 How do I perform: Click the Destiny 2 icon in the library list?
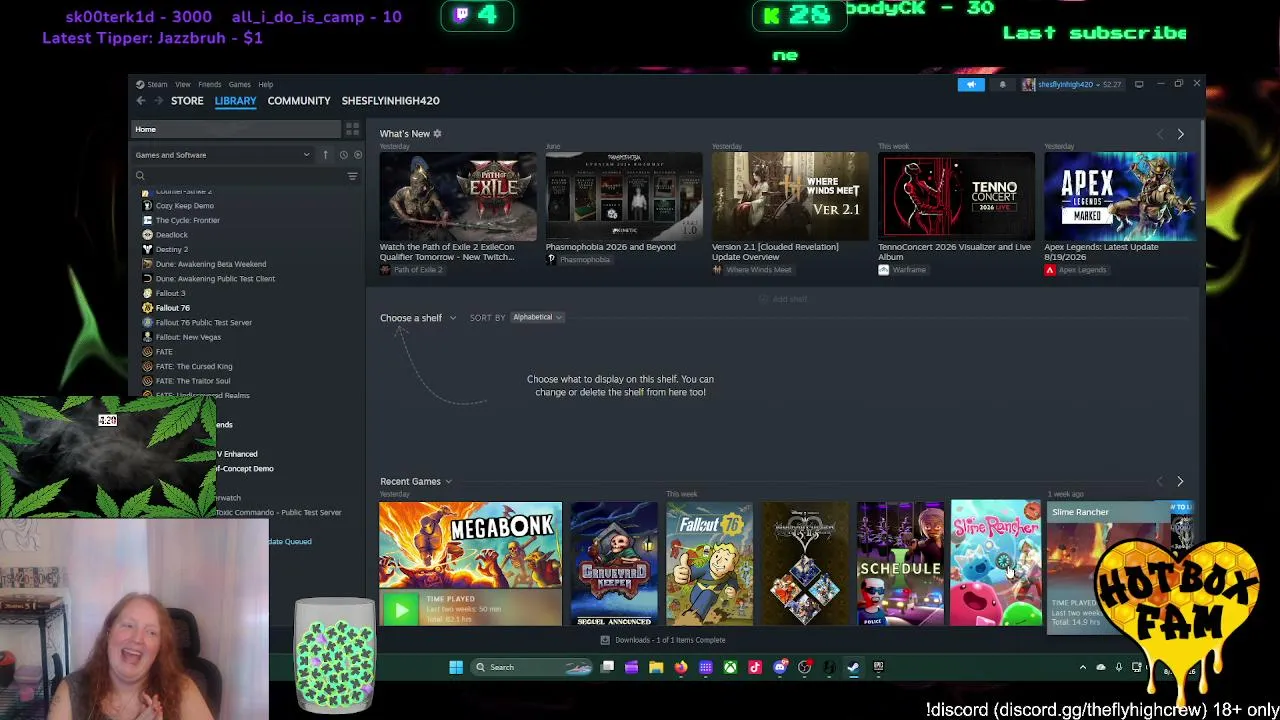click(x=147, y=249)
